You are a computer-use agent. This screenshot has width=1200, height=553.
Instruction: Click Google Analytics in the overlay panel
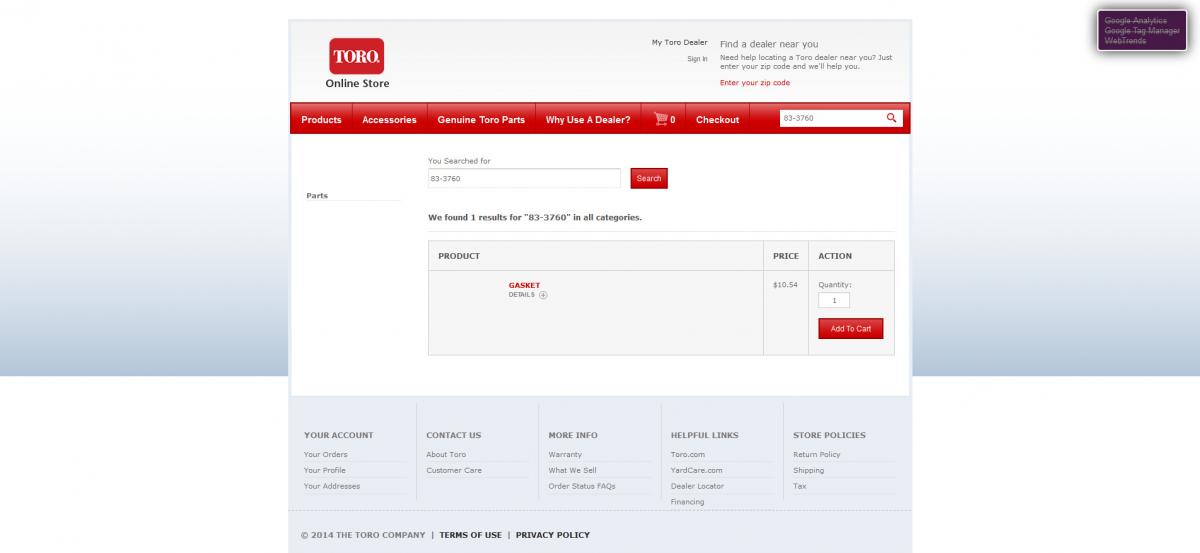pos(1135,20)
